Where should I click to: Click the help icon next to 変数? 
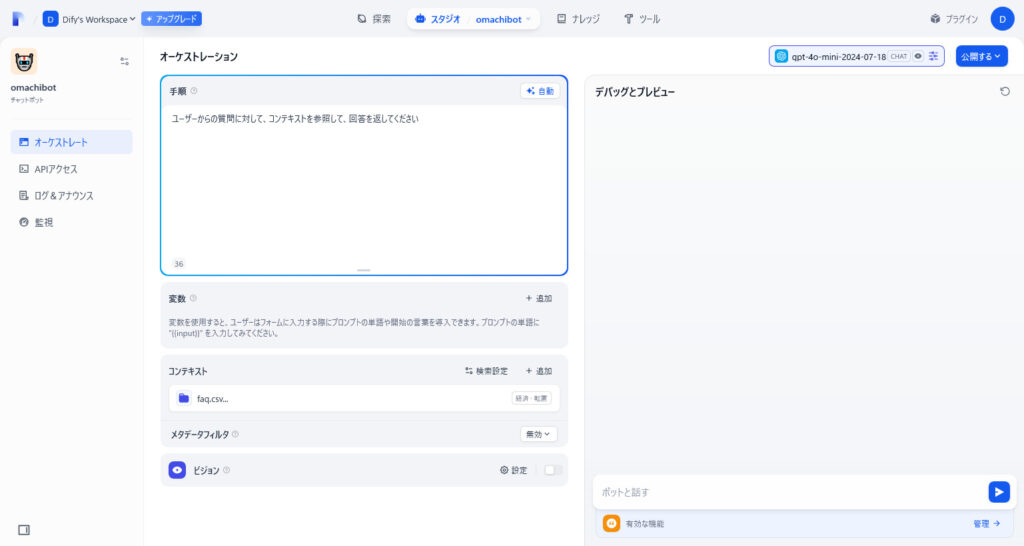point(193,298)
